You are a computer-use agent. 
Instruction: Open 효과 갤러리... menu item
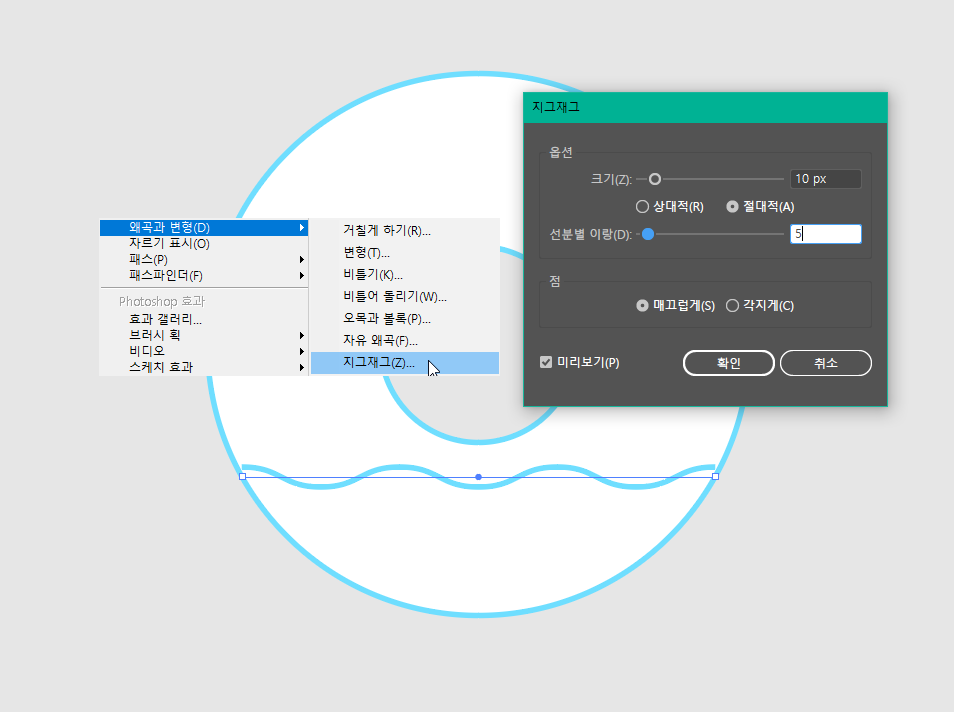(x=203, y=319)
